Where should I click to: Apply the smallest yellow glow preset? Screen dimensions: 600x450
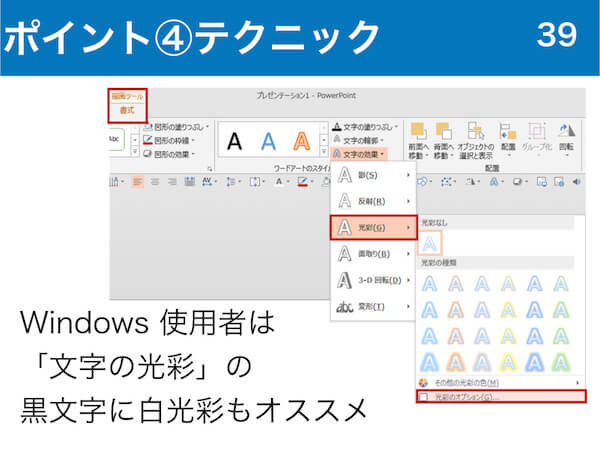pyautogui.click(x=508, y=284)
